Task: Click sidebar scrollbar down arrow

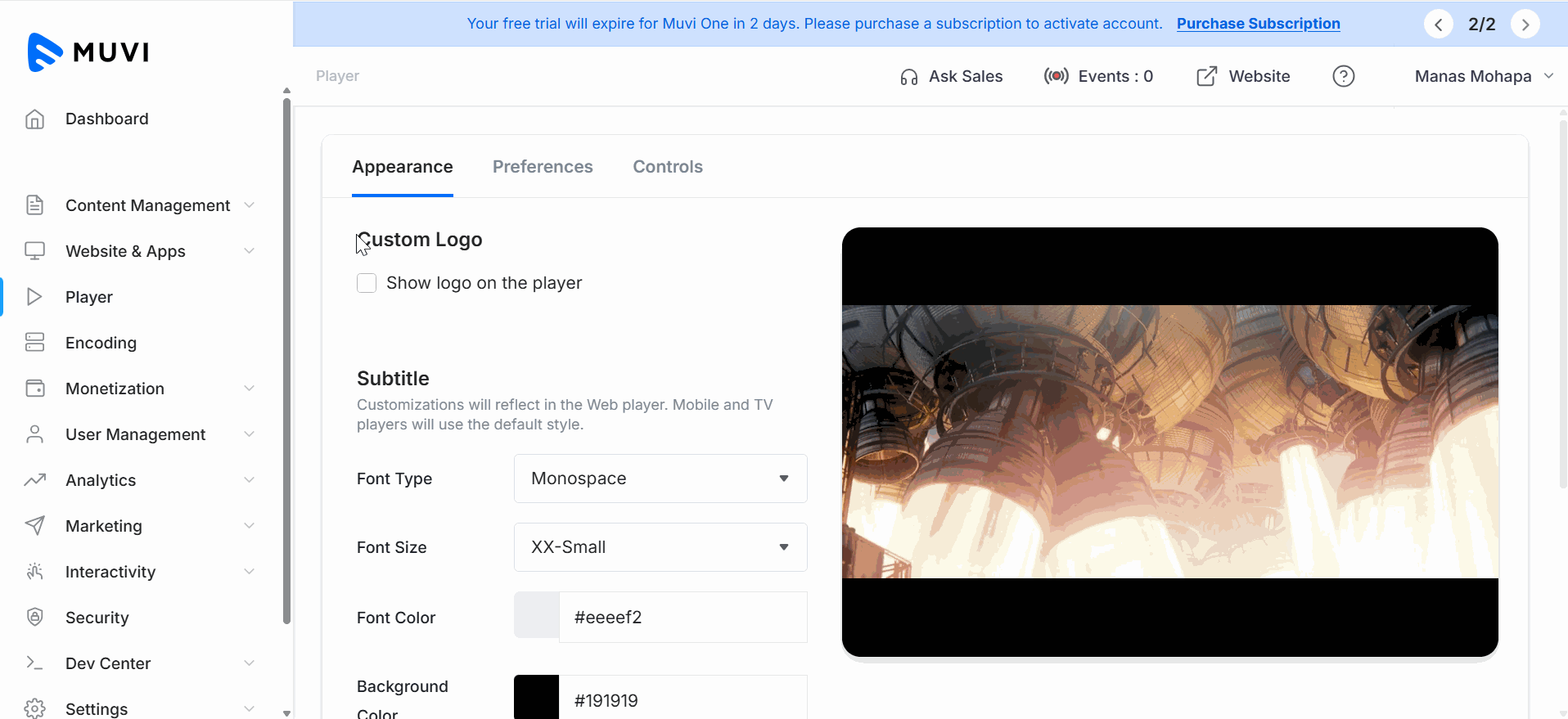Action: (x=286, y=713)
